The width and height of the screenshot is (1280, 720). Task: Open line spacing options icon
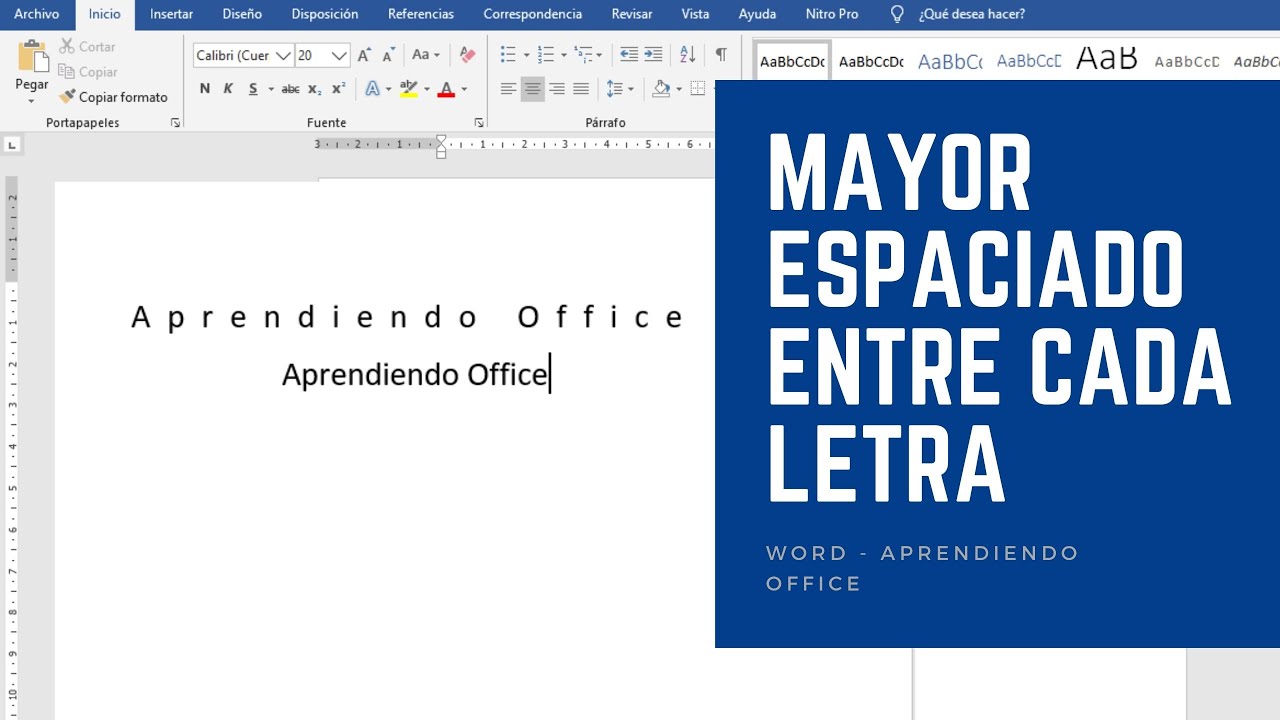click(x=614, y=89)
